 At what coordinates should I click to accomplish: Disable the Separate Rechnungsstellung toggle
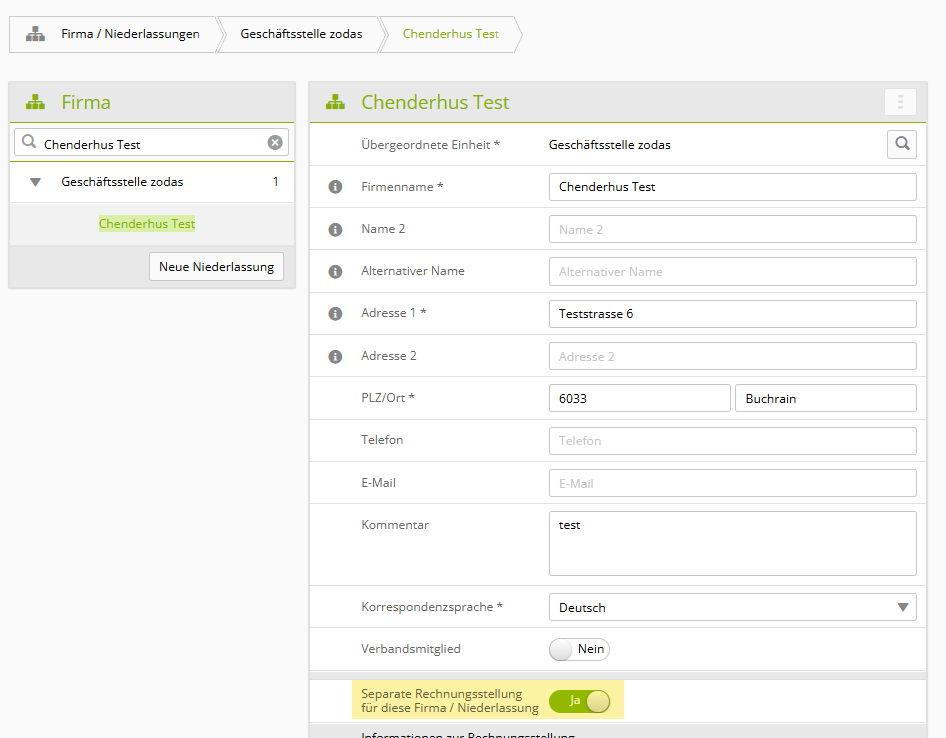[x=579, y=701]
